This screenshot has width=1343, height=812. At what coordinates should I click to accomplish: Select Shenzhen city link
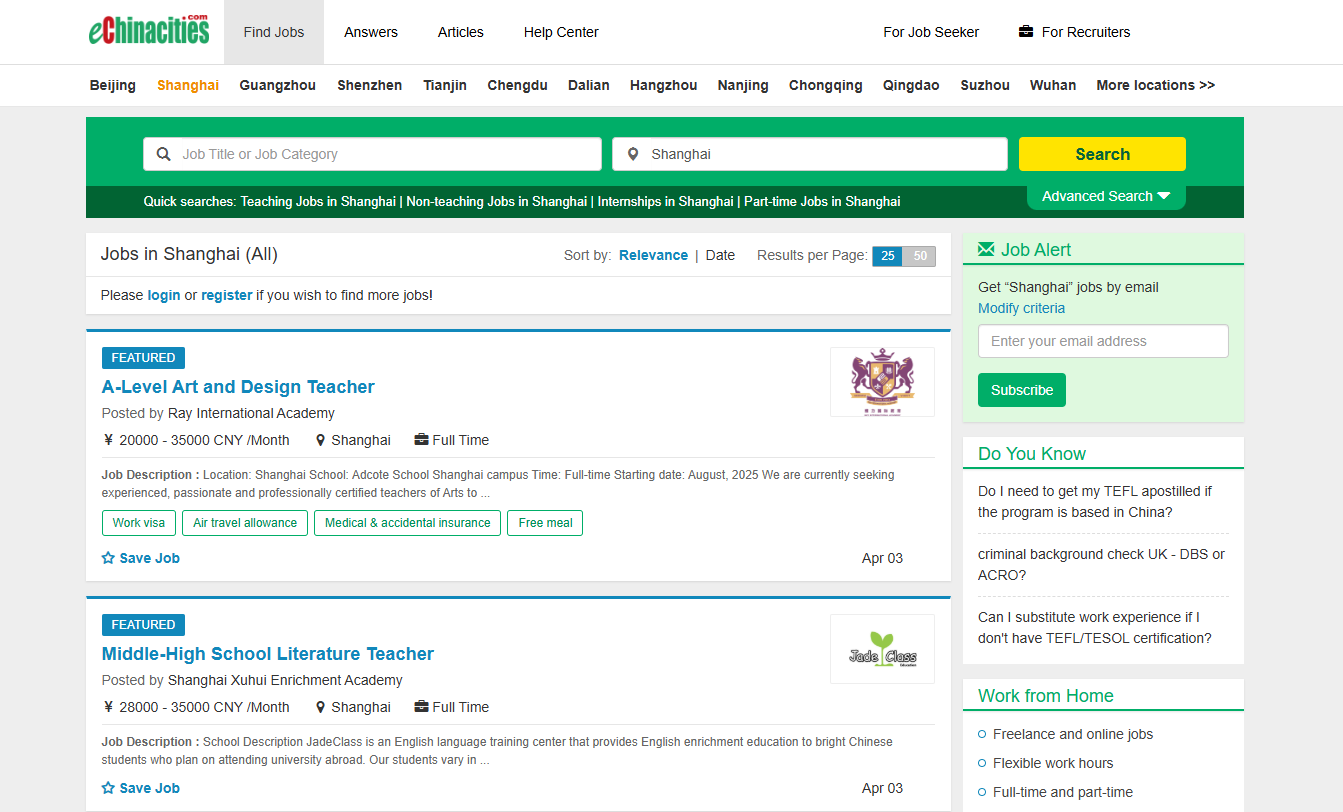[x=370, y=85]
